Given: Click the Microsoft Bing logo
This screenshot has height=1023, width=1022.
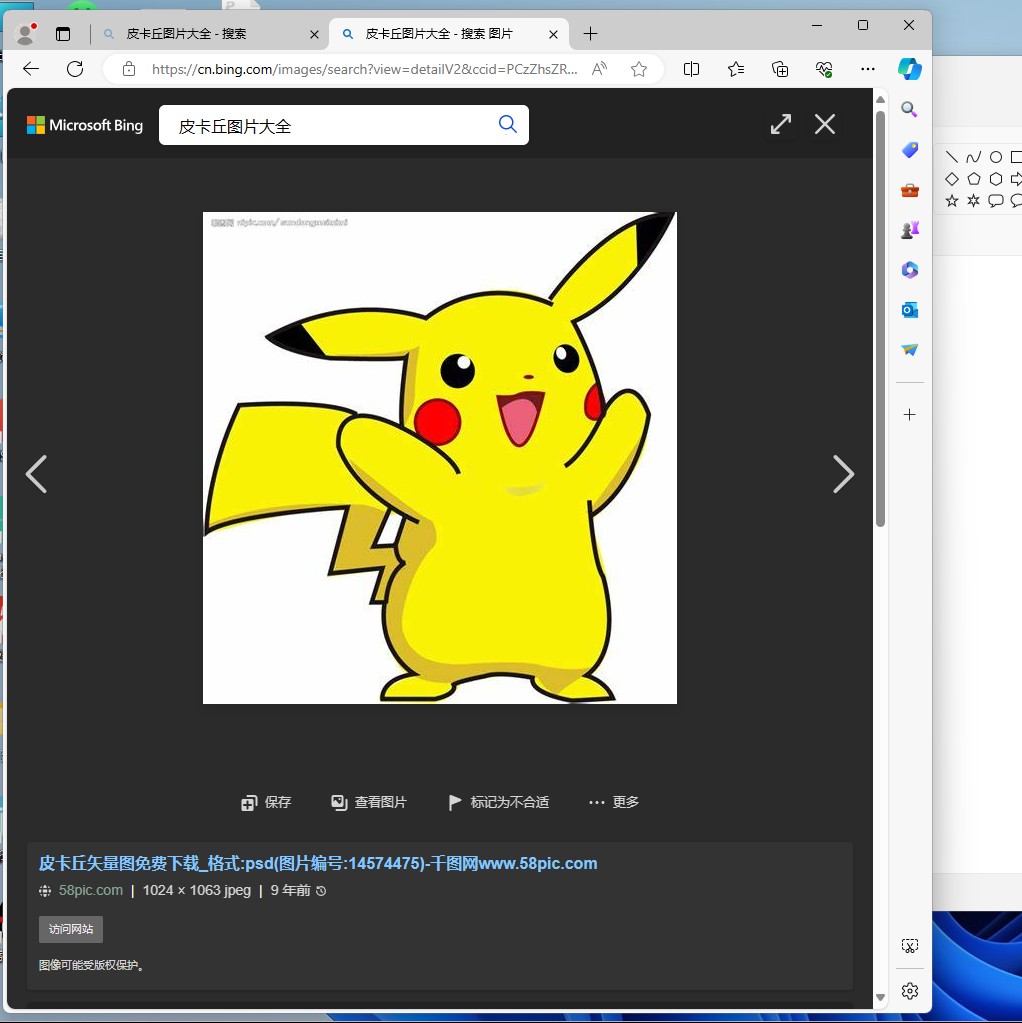Looking at the screenshot, I should point(85,125).
